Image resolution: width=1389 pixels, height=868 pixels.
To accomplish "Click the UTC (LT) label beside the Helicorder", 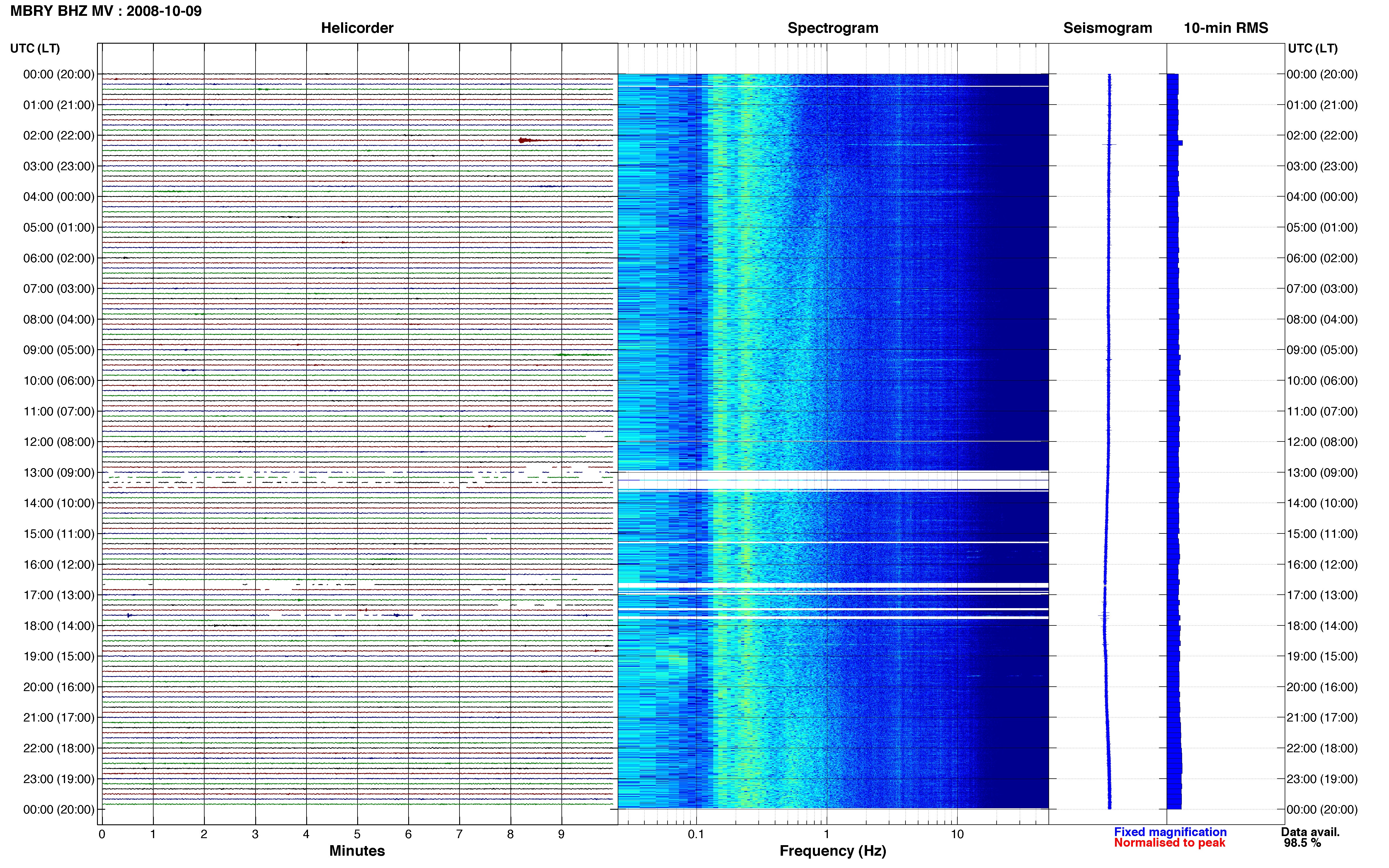I will coord(35,48).
